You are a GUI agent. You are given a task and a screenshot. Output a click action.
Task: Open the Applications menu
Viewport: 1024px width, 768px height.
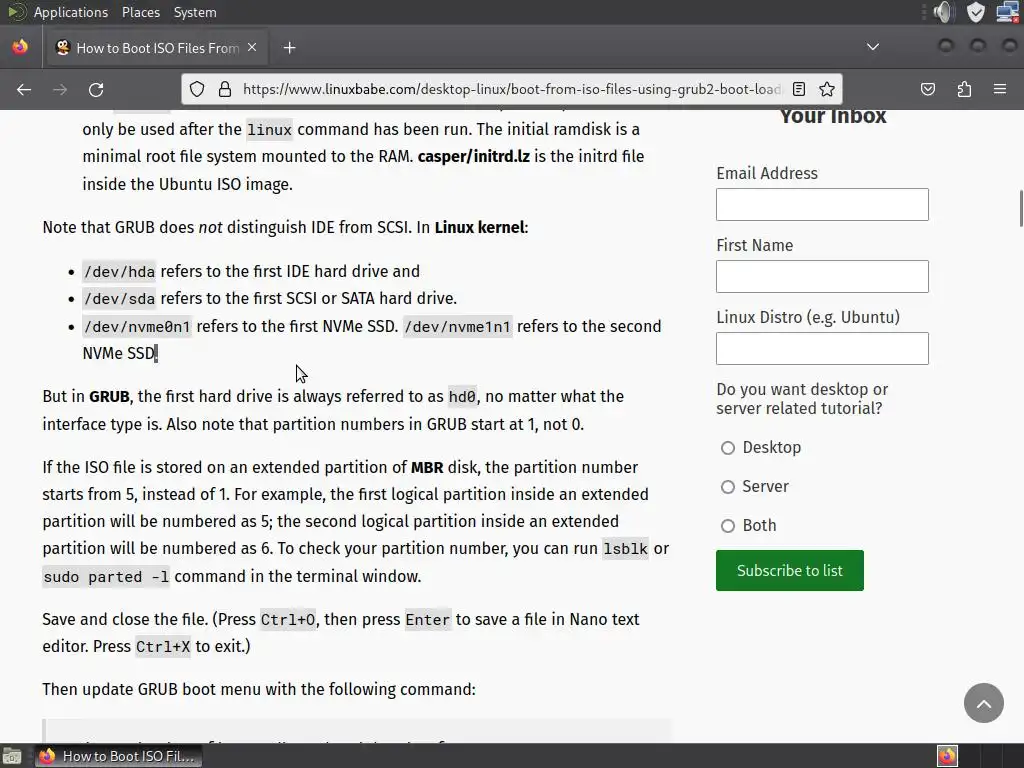click(x=58, y=12)
